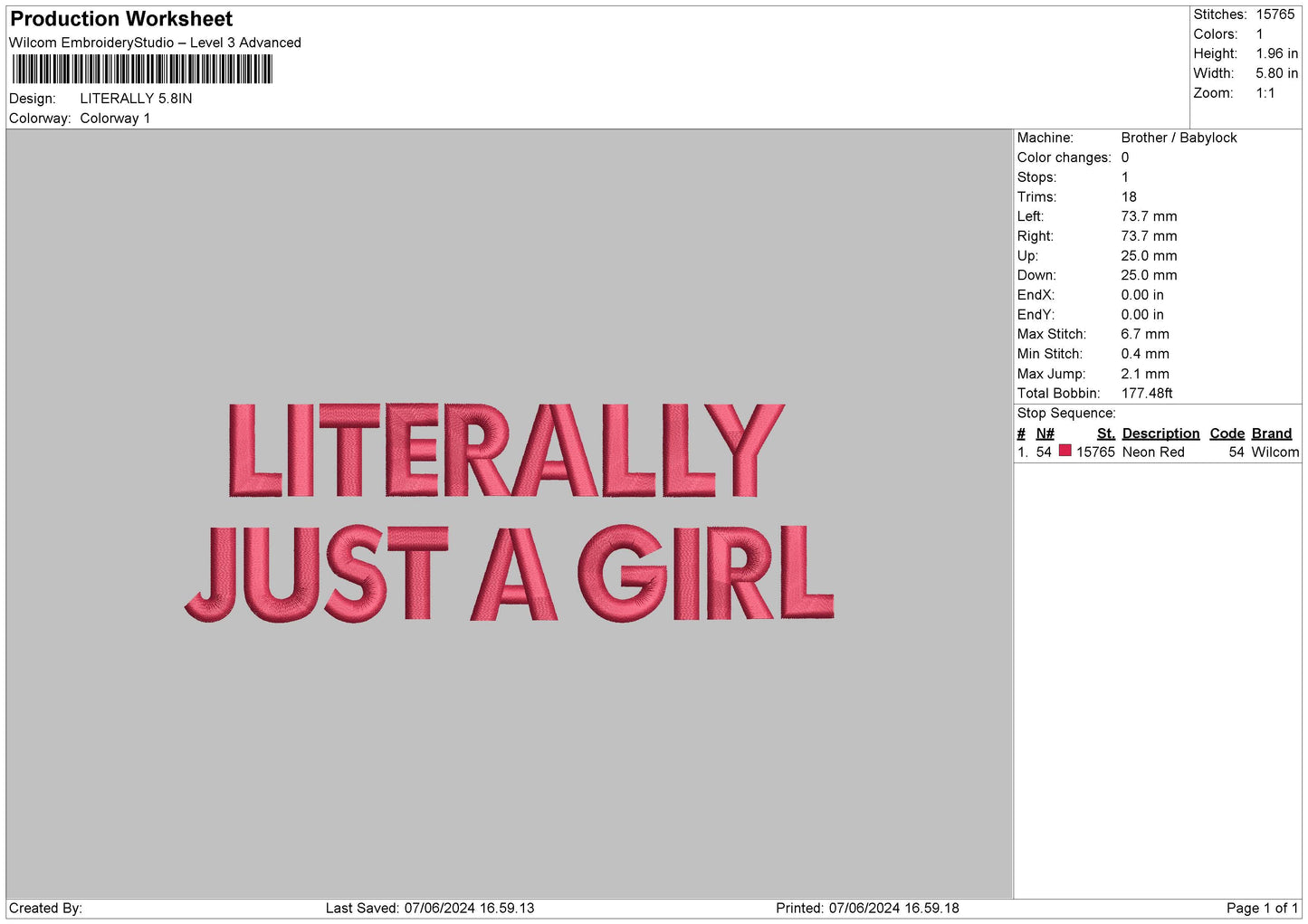Click the 'Code' column header
The width and height of the screenshot is (1308, 924).
point(1227,433)
